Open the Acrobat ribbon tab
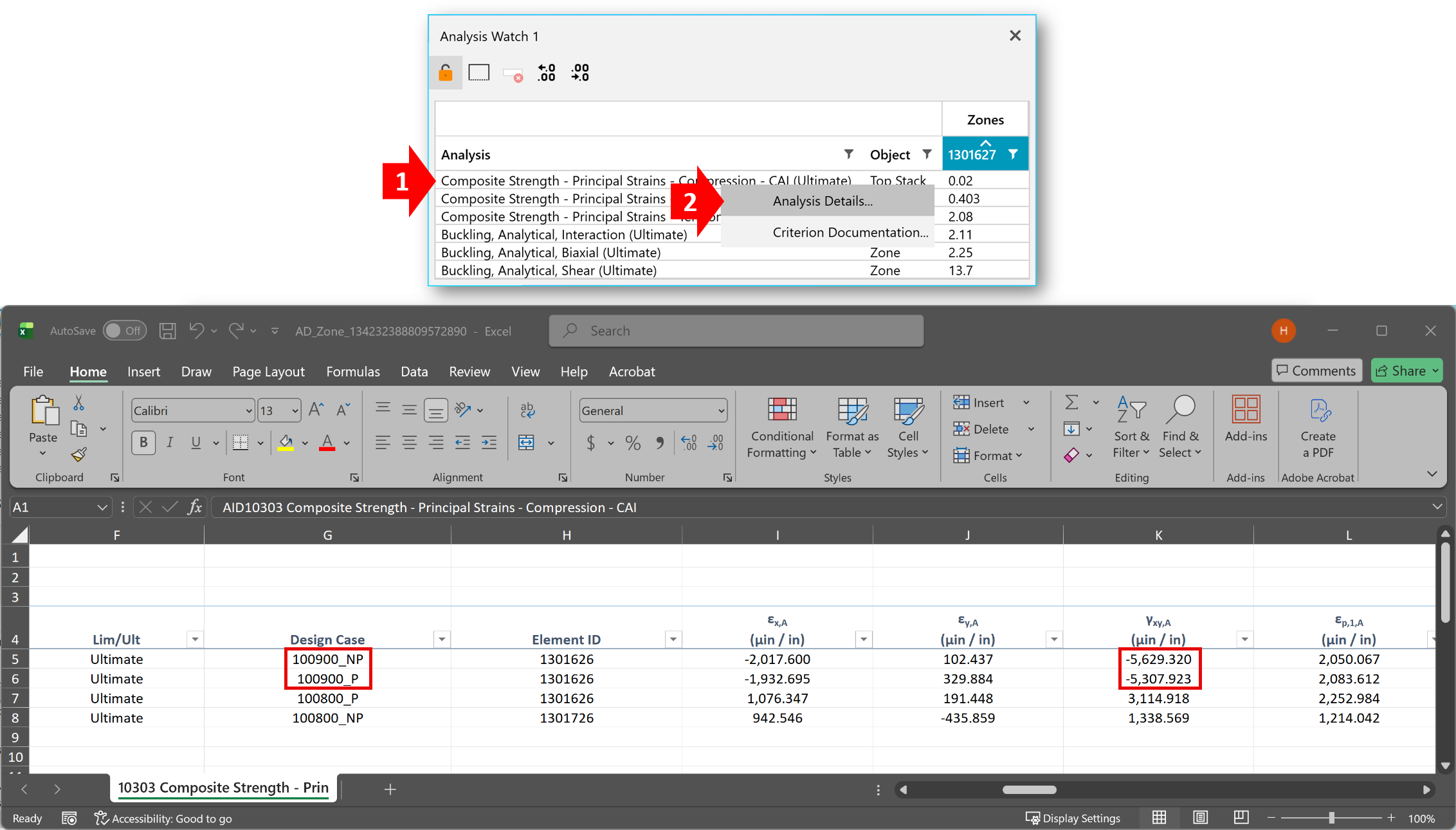This screenshot has height=830, width=1456. pos(632,371)
